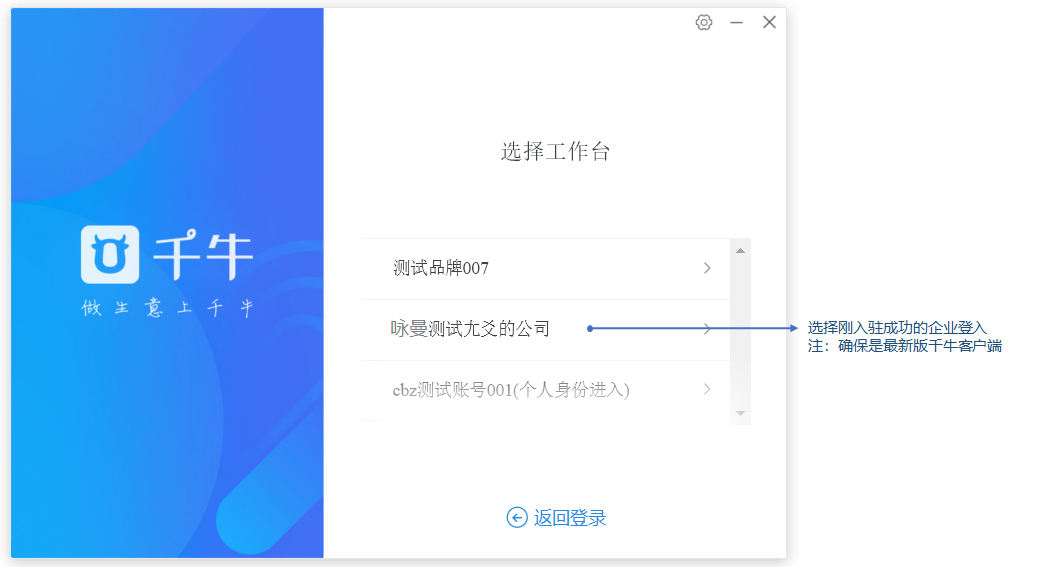Click the scrollbar down arrow

(x=740, y=413)
